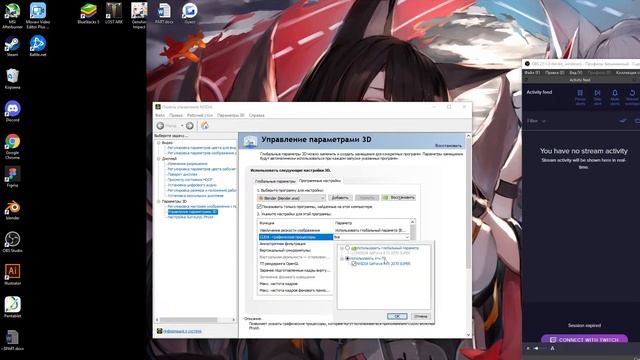Viewport: 640px width, 360px height.
Task: Collapse the Параметры 3D tree section
Action: click(x=159, y=201)
